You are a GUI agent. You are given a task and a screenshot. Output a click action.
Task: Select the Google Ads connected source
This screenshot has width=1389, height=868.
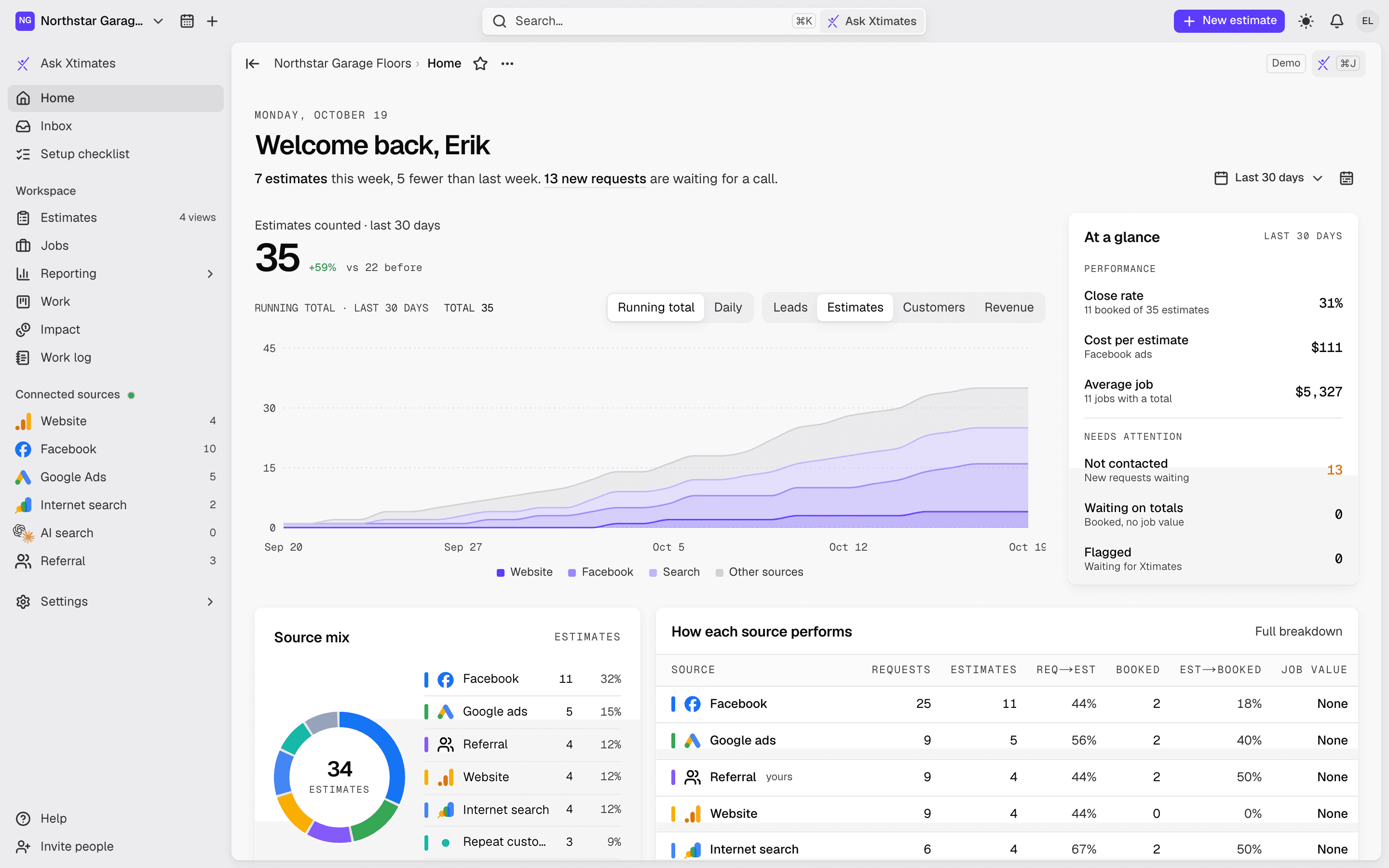115,476
